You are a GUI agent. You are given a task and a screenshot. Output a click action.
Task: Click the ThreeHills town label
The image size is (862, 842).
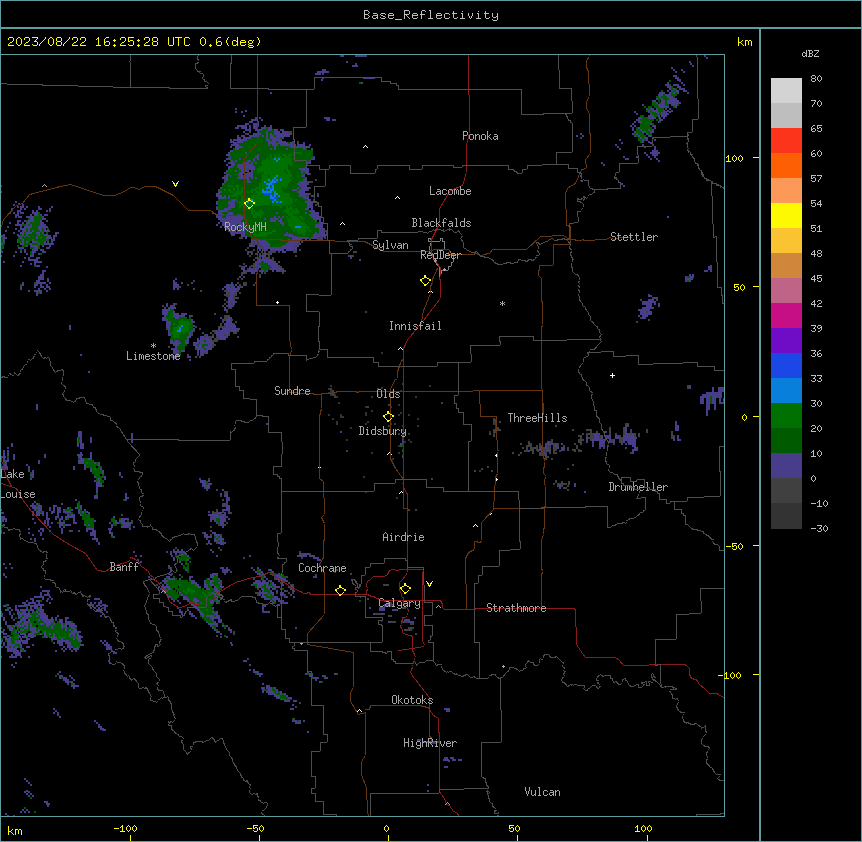pos(537,418)
